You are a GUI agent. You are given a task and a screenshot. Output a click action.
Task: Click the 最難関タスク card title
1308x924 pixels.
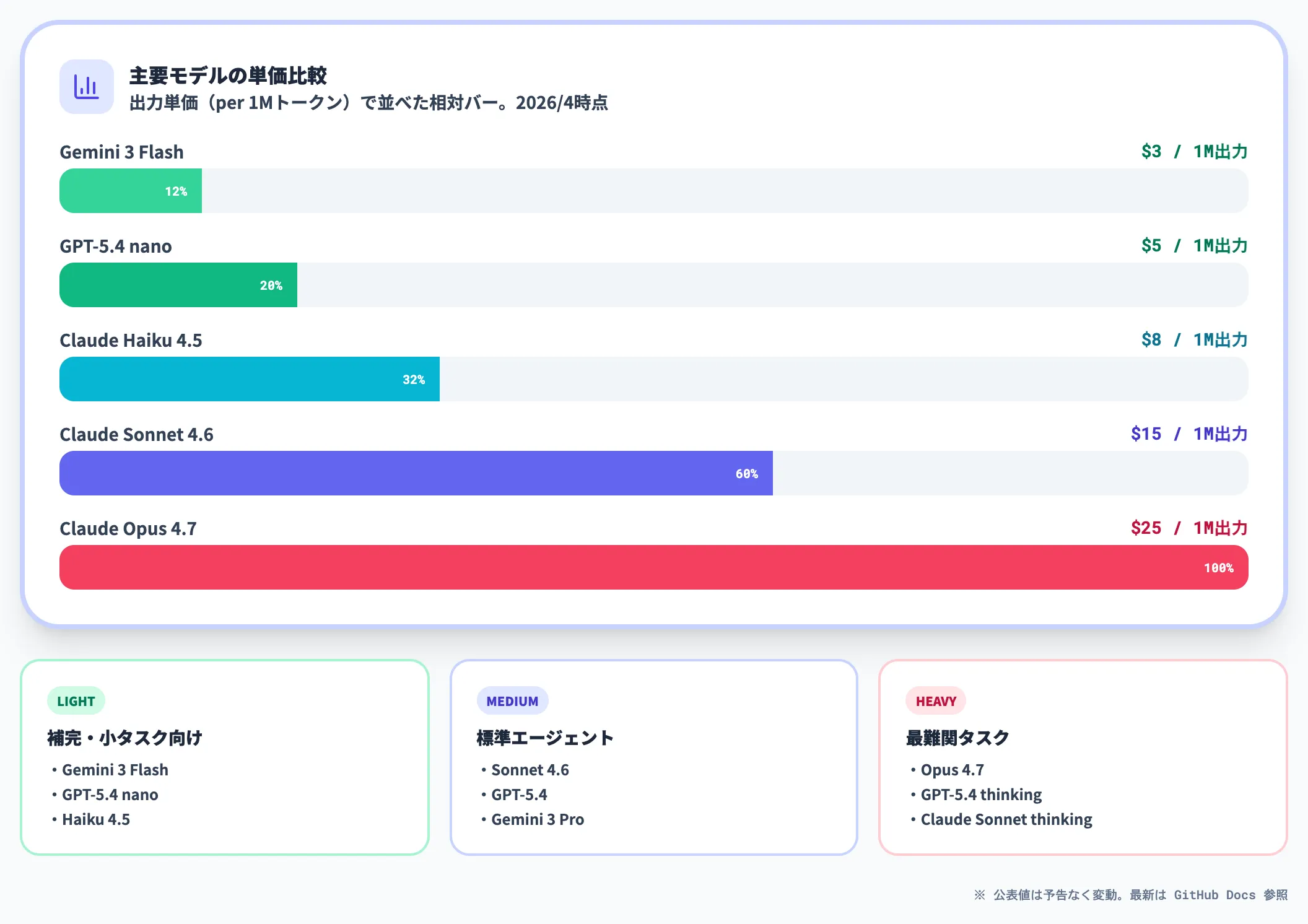tap(957, 738)
